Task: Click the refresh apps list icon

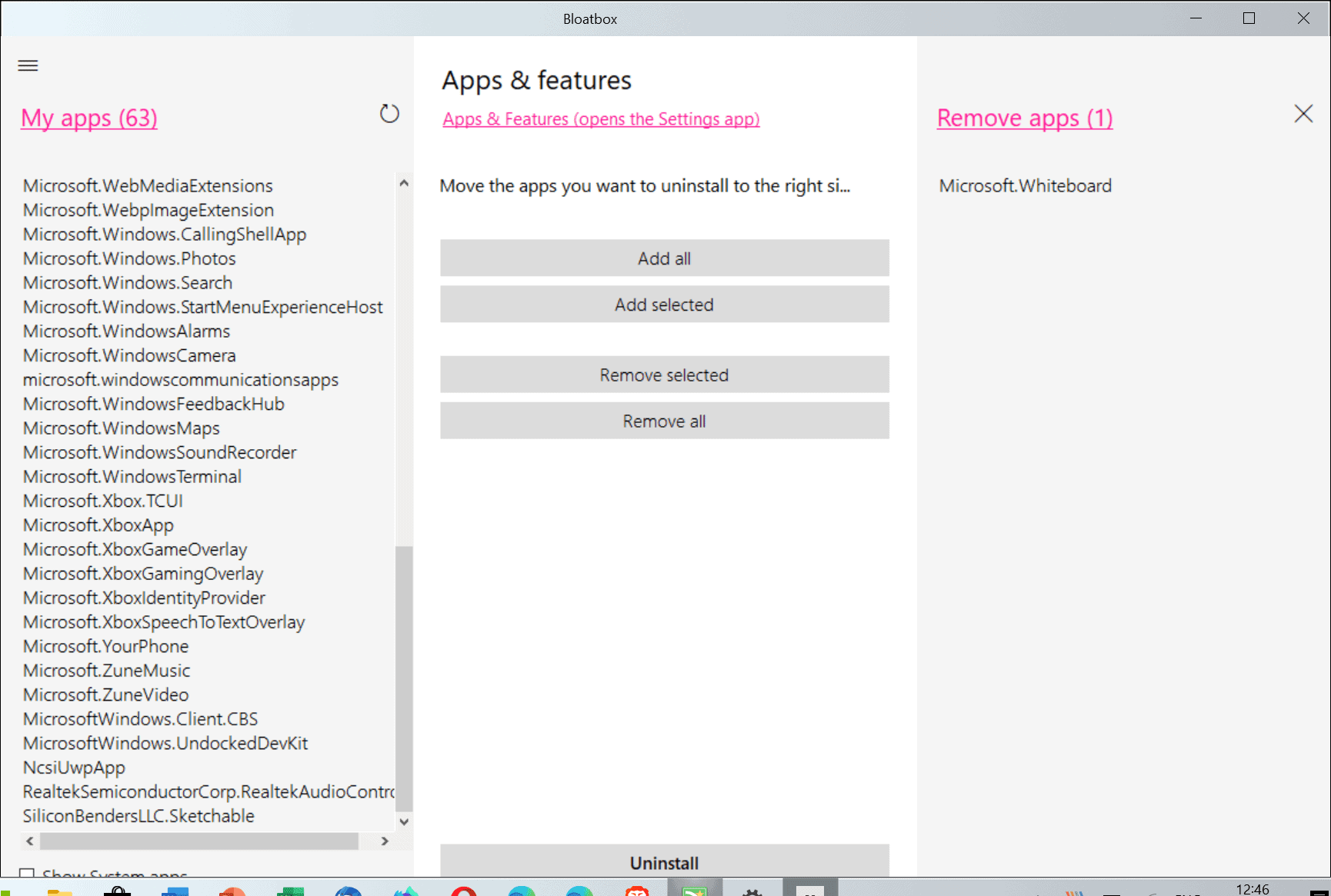Action: (x=389, y=114)
